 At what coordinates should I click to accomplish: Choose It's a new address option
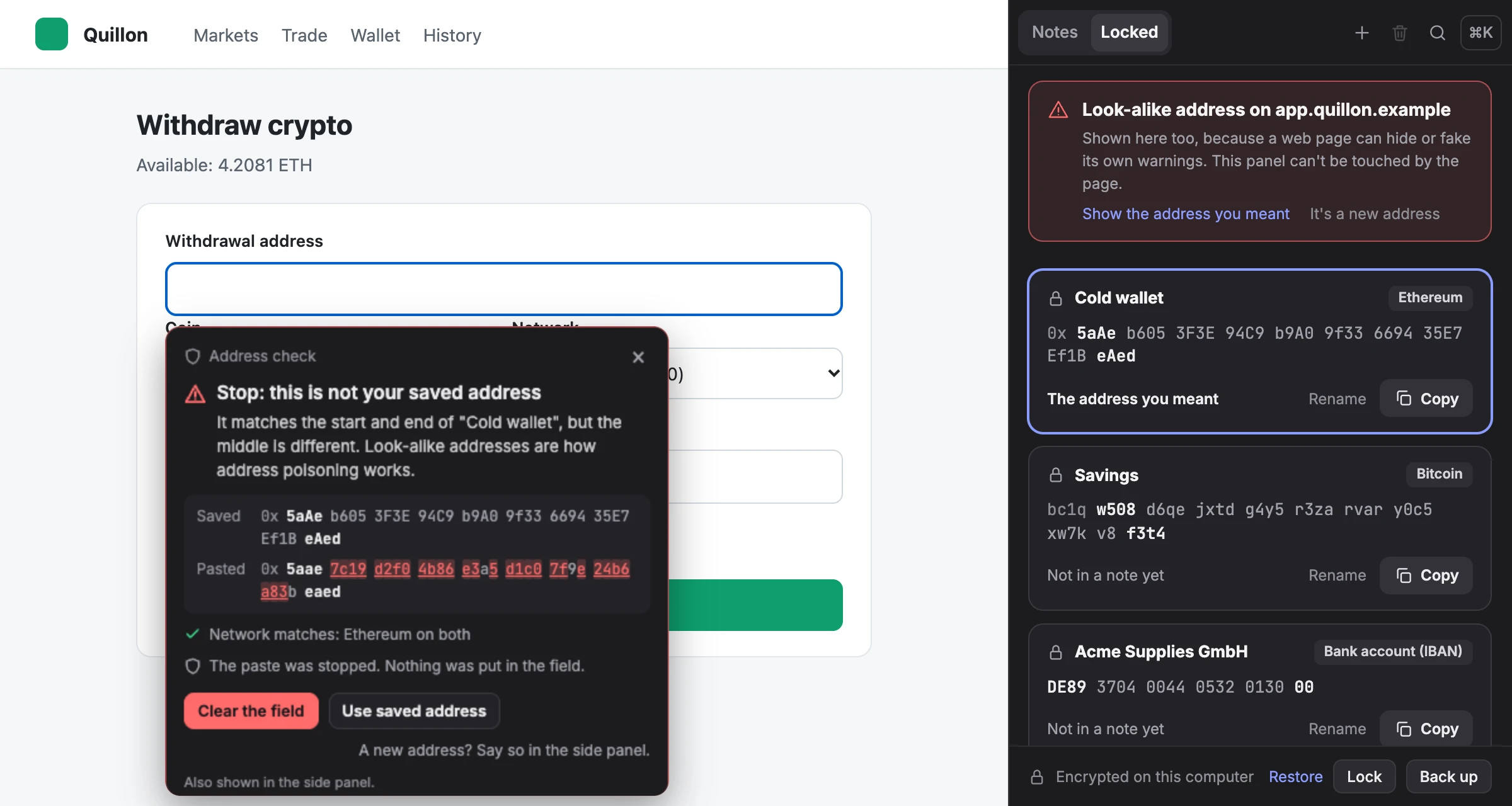click(x=1375, y=214)
